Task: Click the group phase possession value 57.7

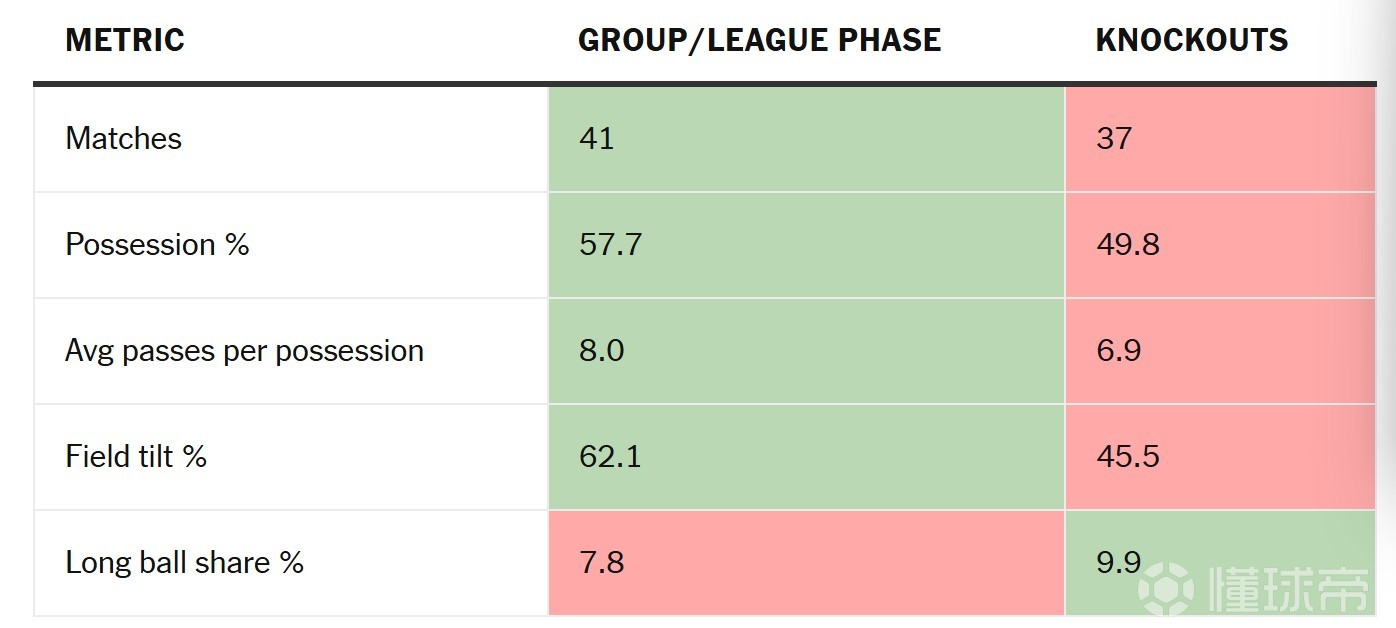Action: 610,244
